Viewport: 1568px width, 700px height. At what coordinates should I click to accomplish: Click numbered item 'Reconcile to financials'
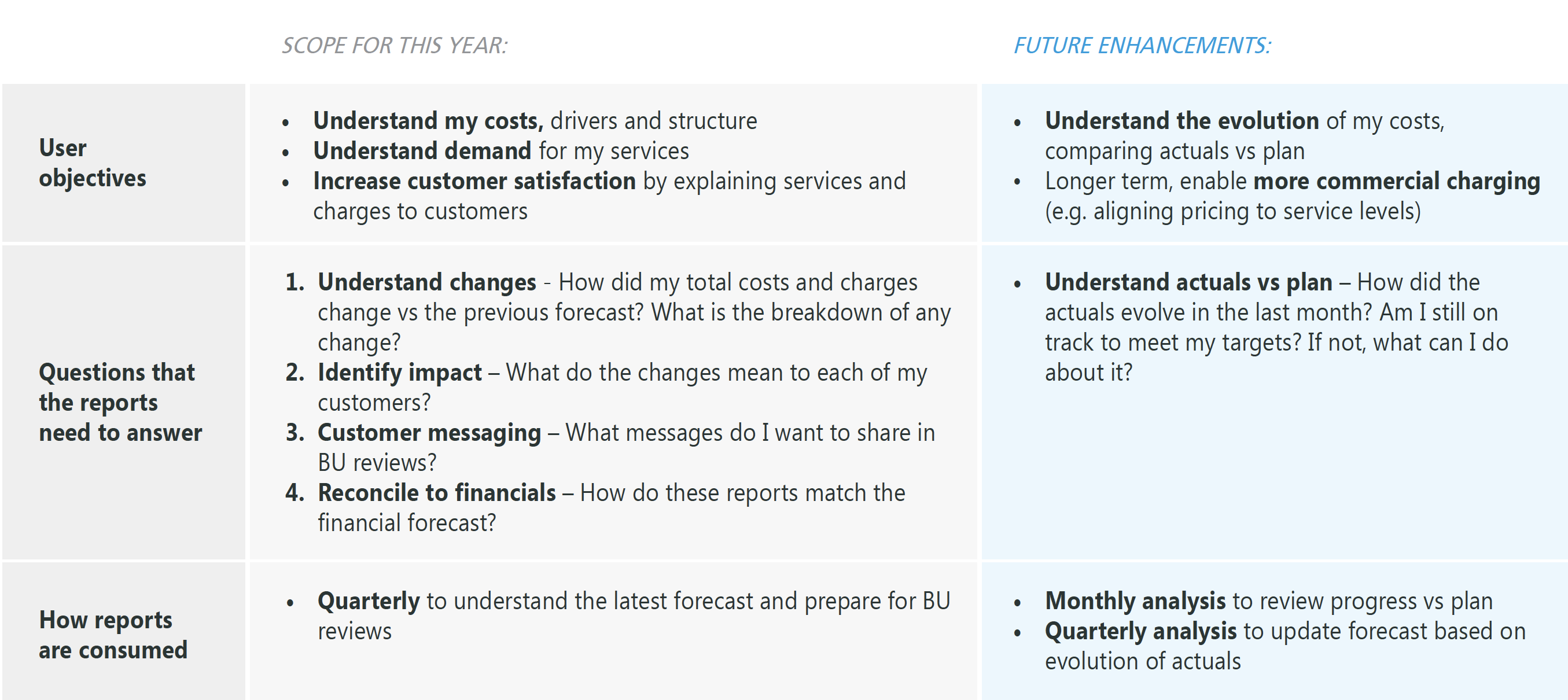436,493
